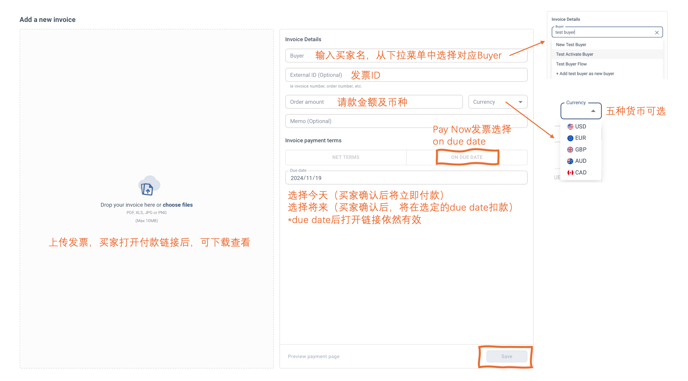Click the Invoice payment terms label
This screenshot has height=381, width=688.
(x=313, y=140)
